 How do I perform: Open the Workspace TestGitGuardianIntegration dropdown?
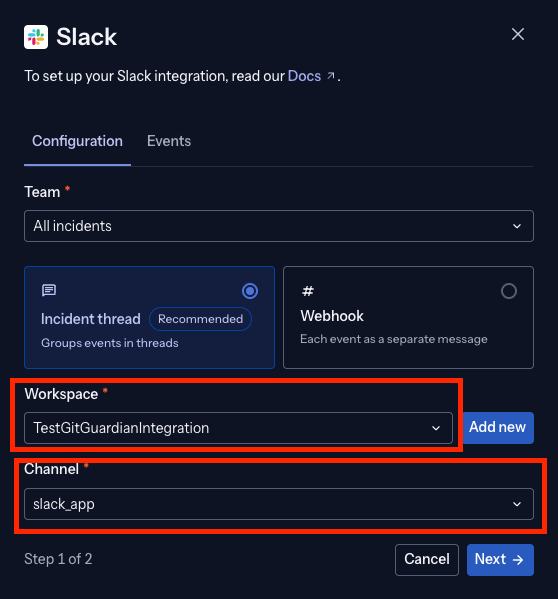tap(238, 428)
